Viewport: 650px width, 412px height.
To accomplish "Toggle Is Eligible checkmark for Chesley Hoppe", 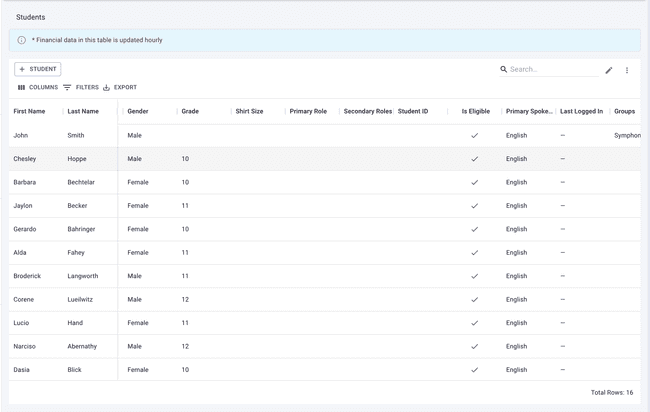I will click(x=474, y=159).
